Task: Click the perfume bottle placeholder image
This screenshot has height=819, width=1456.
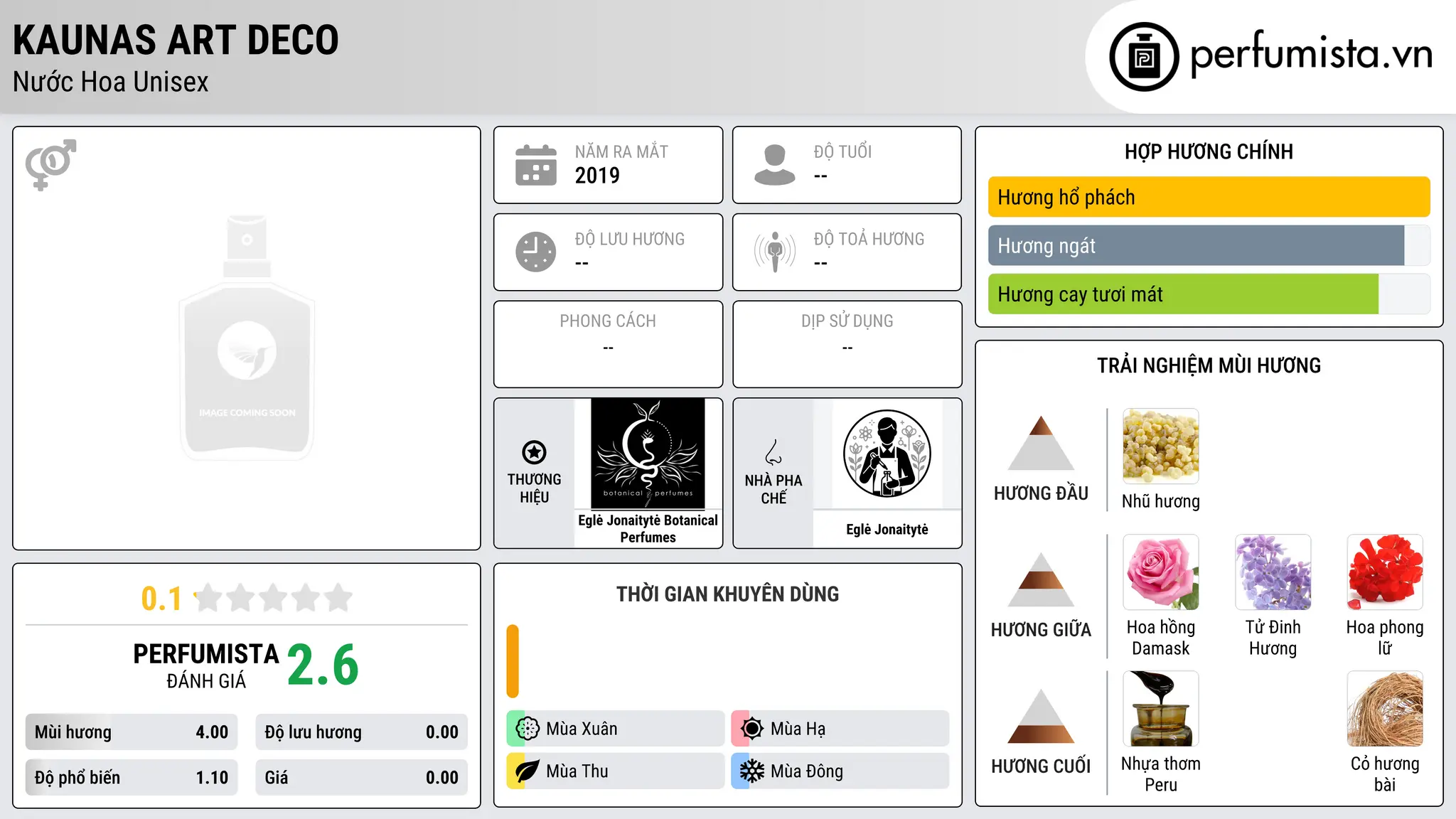Action: (x=247, y=338)
